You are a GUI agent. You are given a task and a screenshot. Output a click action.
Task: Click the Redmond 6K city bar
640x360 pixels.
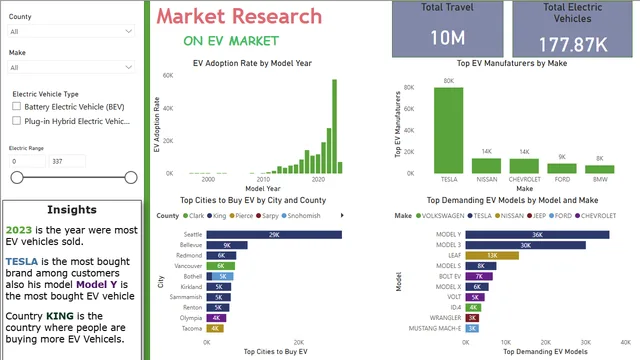pos(221,256)
